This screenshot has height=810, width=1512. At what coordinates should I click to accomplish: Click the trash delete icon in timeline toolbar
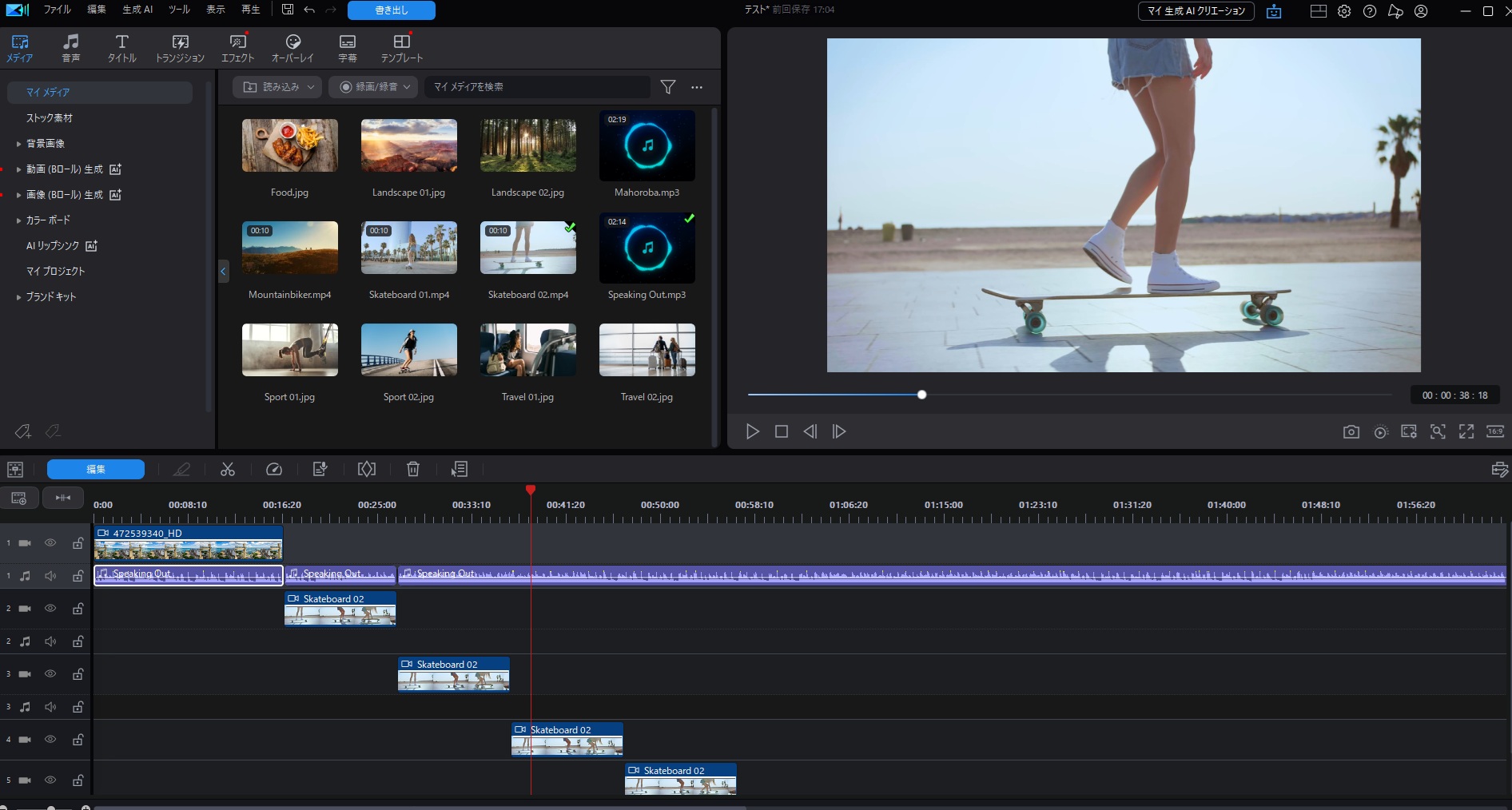pos(413,470)
